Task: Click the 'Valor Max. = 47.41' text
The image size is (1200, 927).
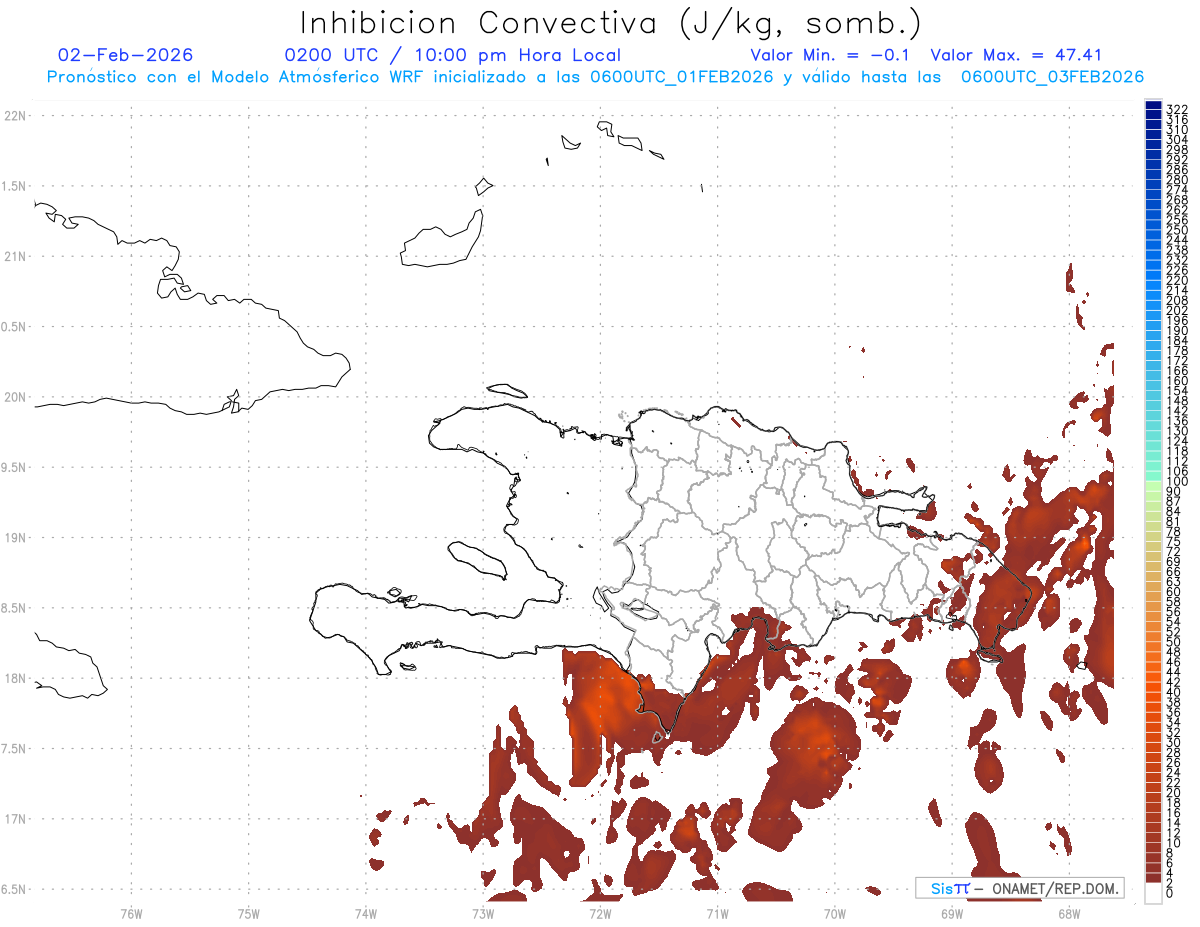Action: pyautogui.click(x=1016, y=55)
